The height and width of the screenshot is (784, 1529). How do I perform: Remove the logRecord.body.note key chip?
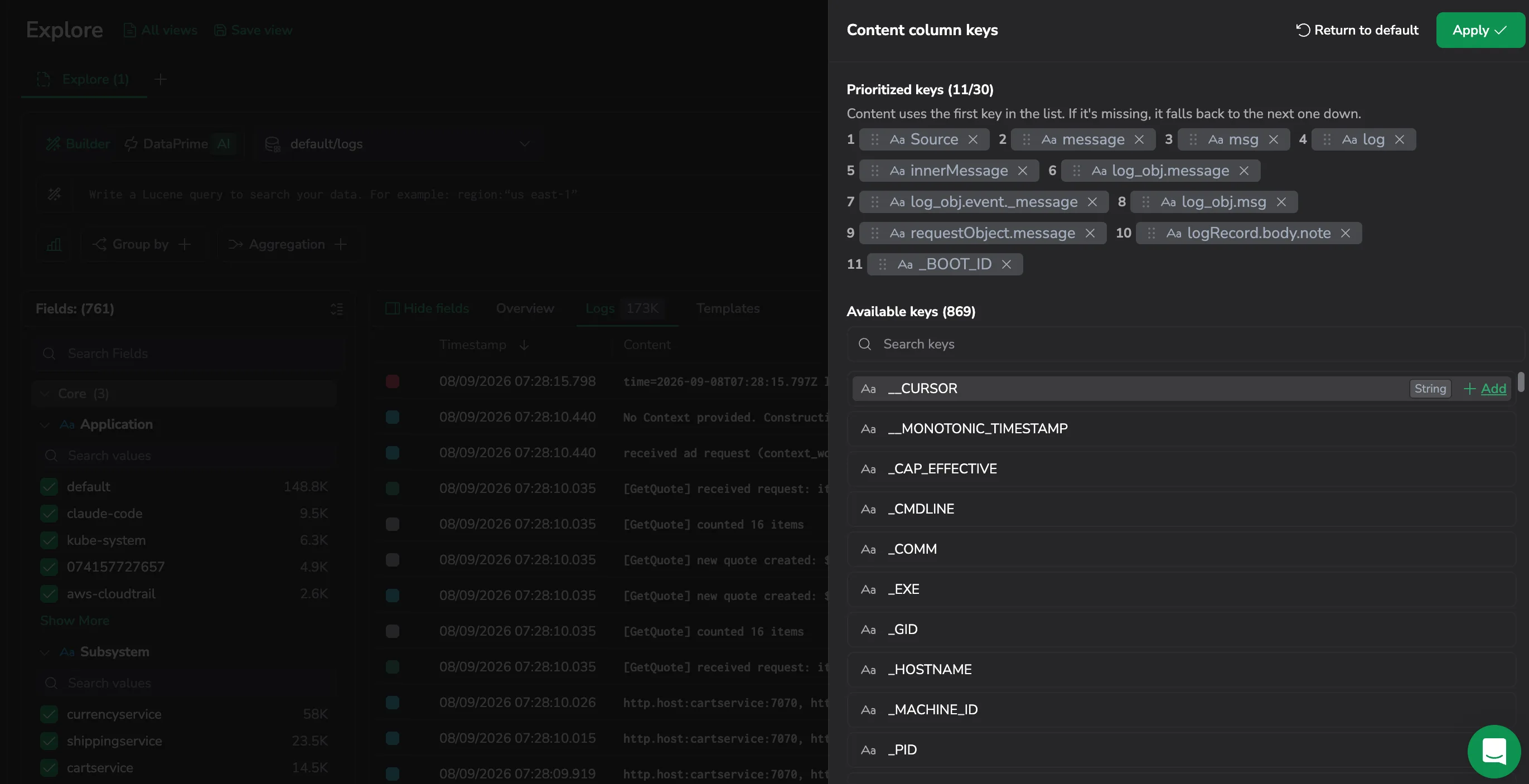(x=1346, y=233)
